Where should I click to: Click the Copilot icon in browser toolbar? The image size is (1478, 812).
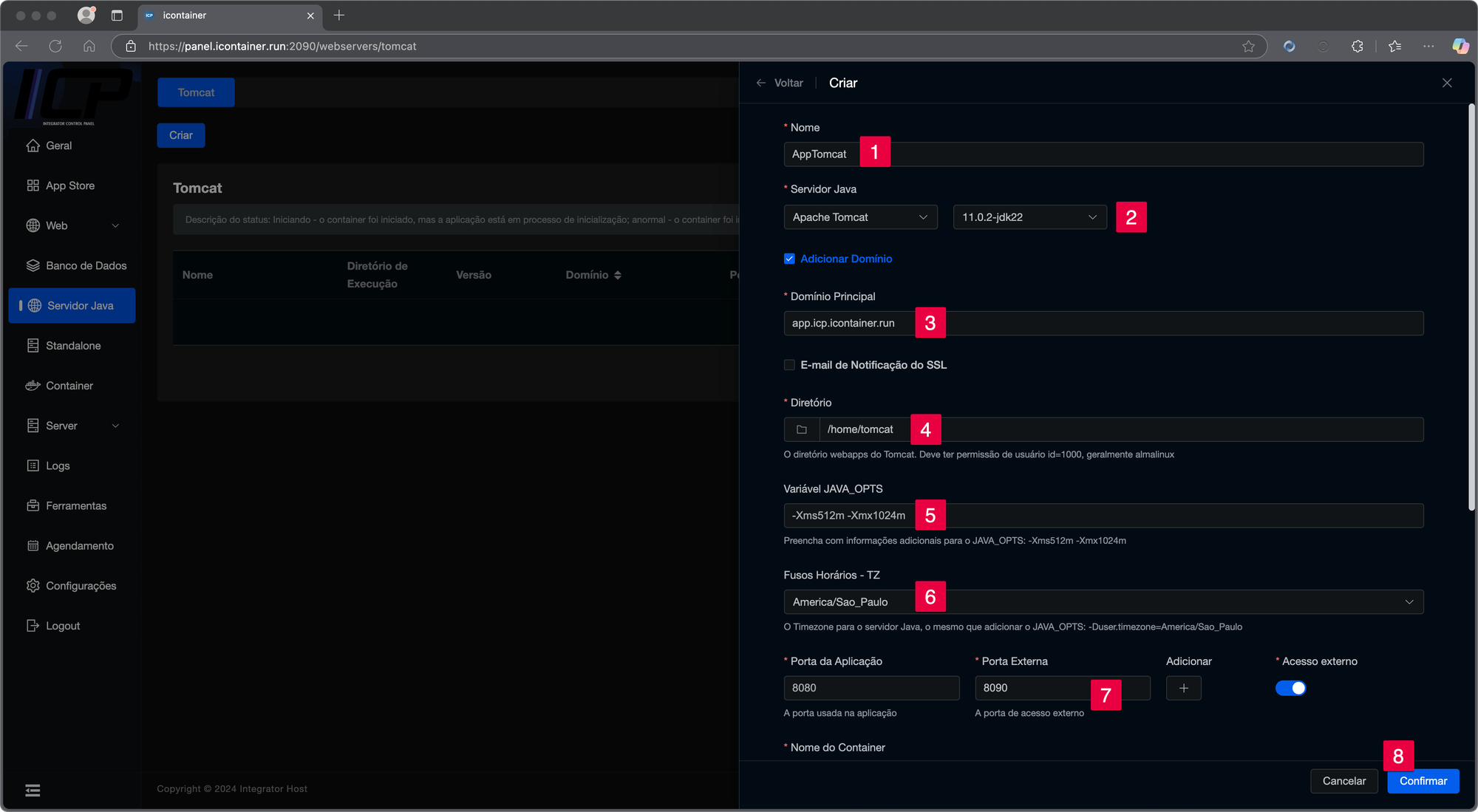(x=1460, y=46)
